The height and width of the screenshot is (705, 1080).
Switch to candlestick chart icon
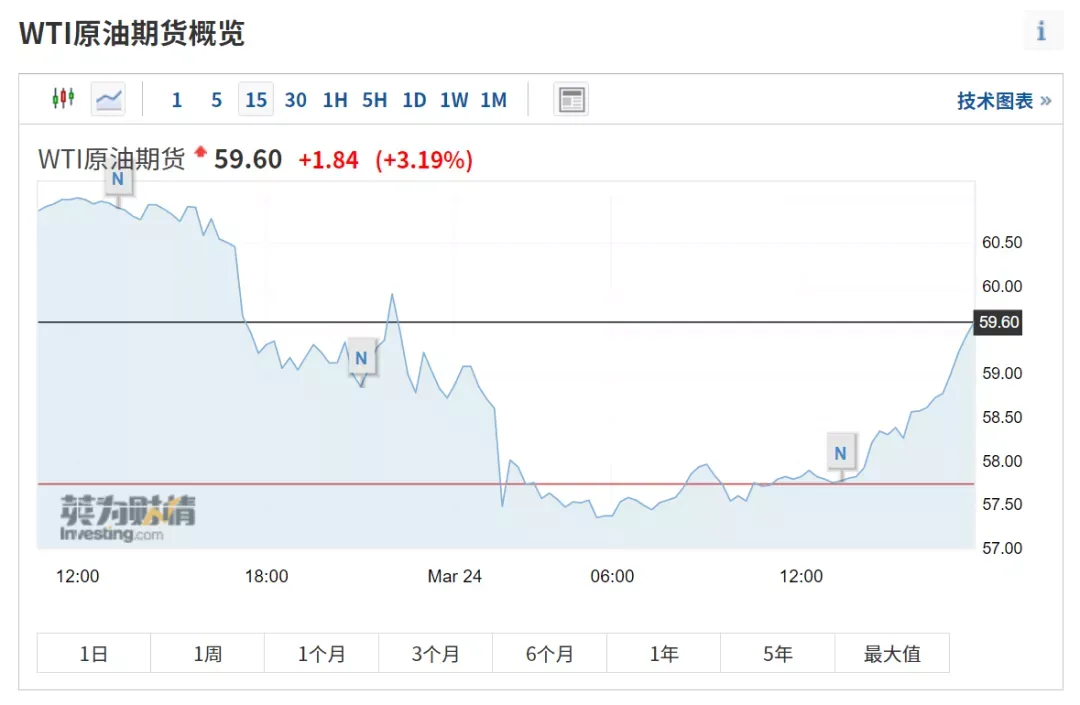tap(63, 98)
